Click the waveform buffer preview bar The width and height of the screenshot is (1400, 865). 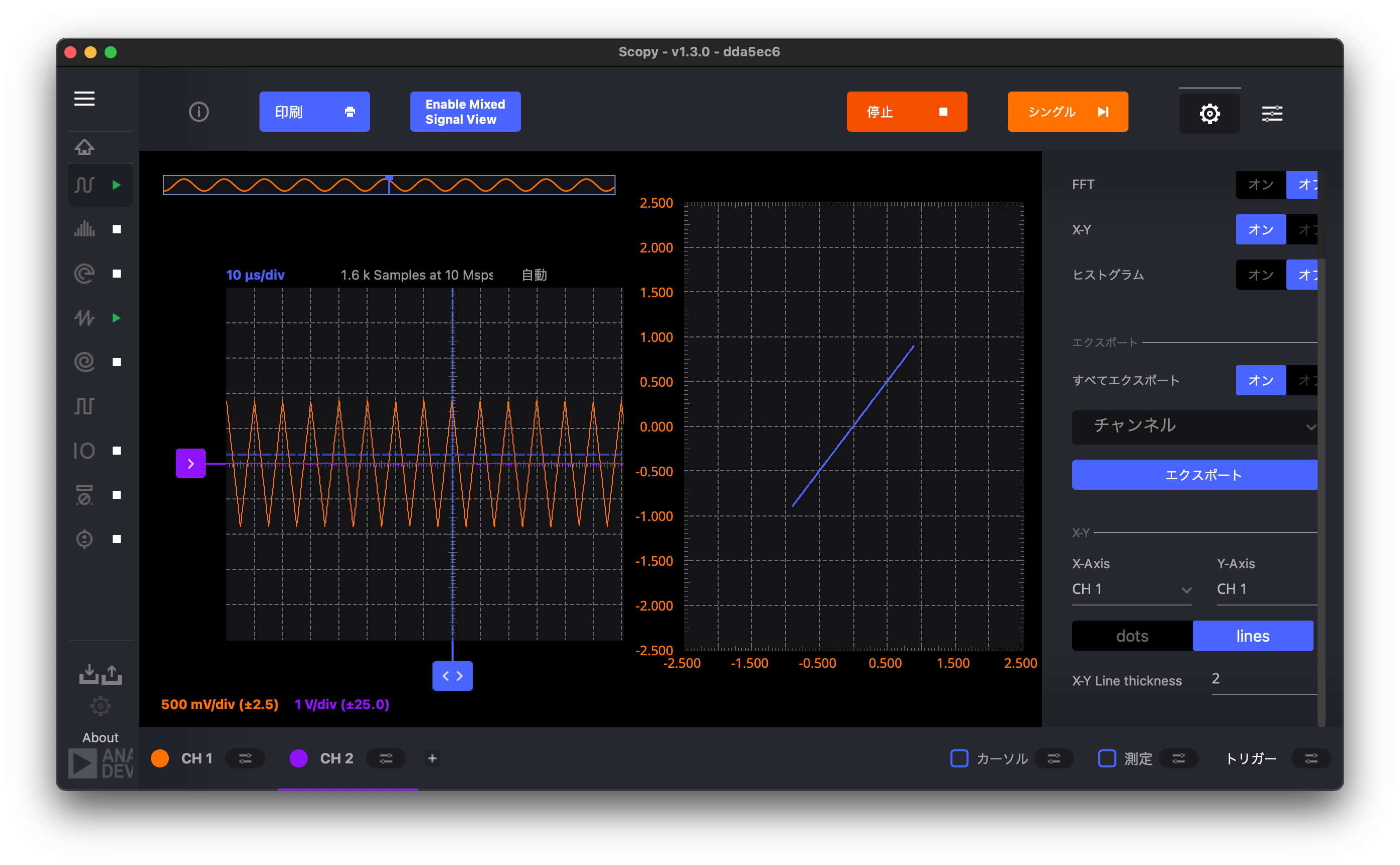pyautogui.click(x=389, y=185)
